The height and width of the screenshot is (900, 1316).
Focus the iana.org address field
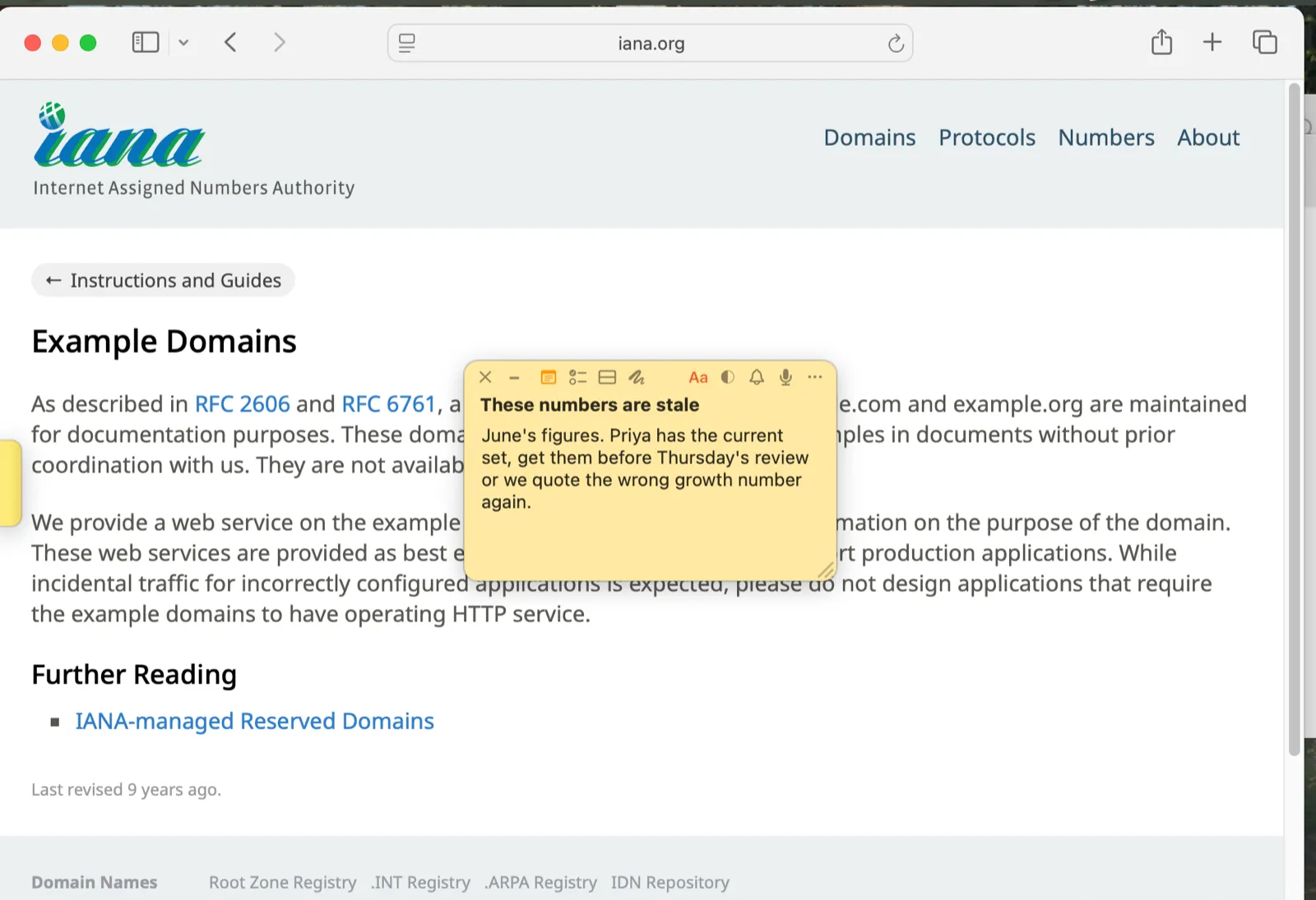(x=651, y=43)
